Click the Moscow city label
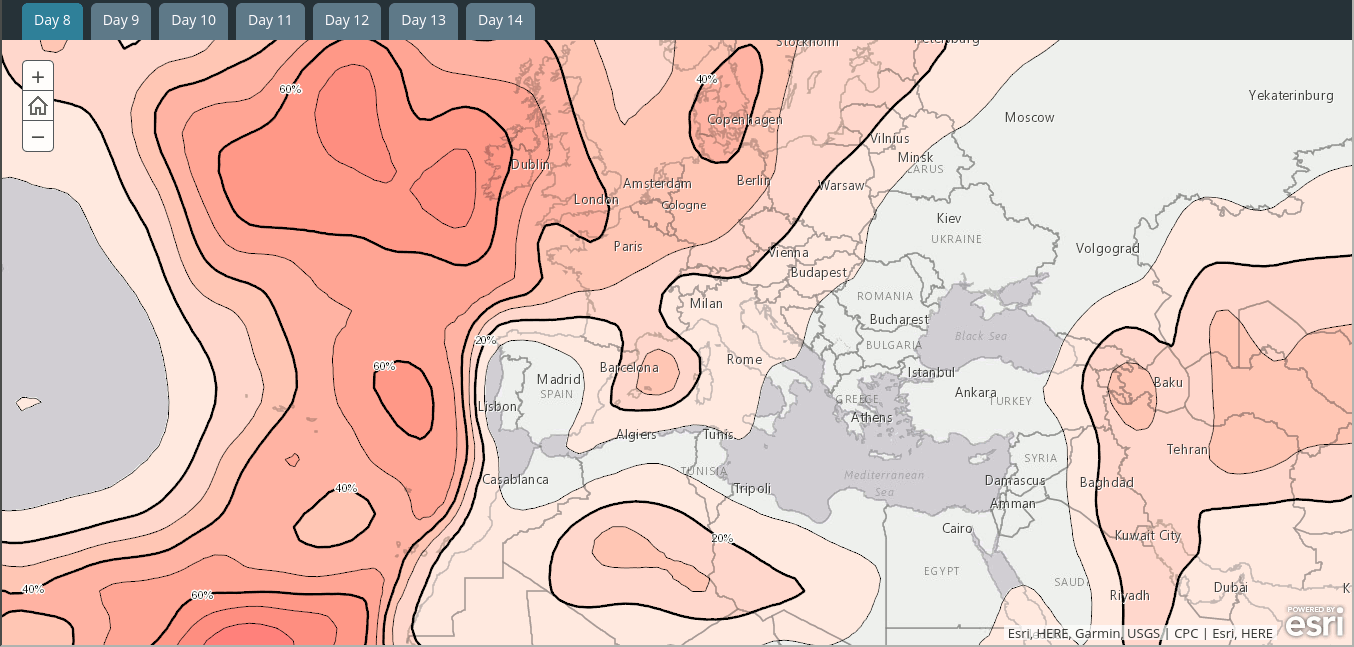 point(1029,117)
